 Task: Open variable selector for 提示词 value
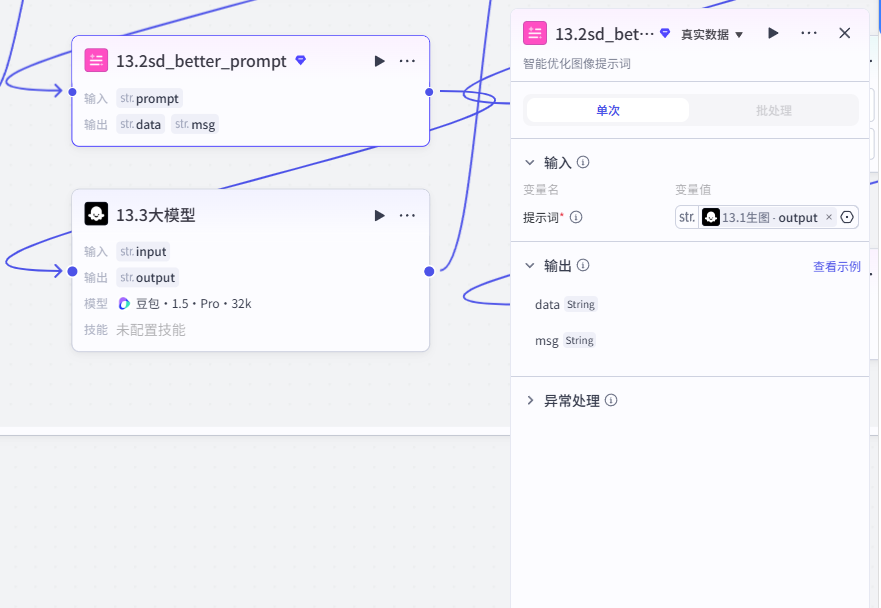click(847, 217)
